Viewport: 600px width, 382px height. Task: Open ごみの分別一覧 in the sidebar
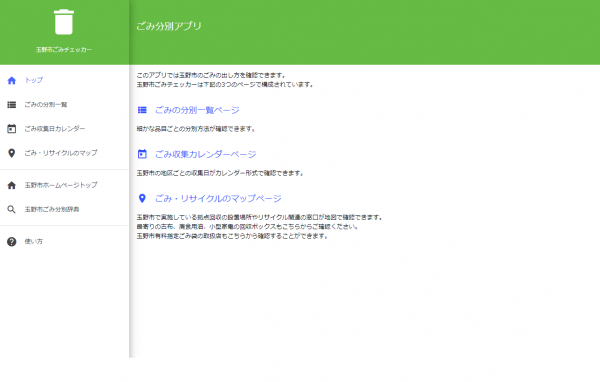point(46,104)
